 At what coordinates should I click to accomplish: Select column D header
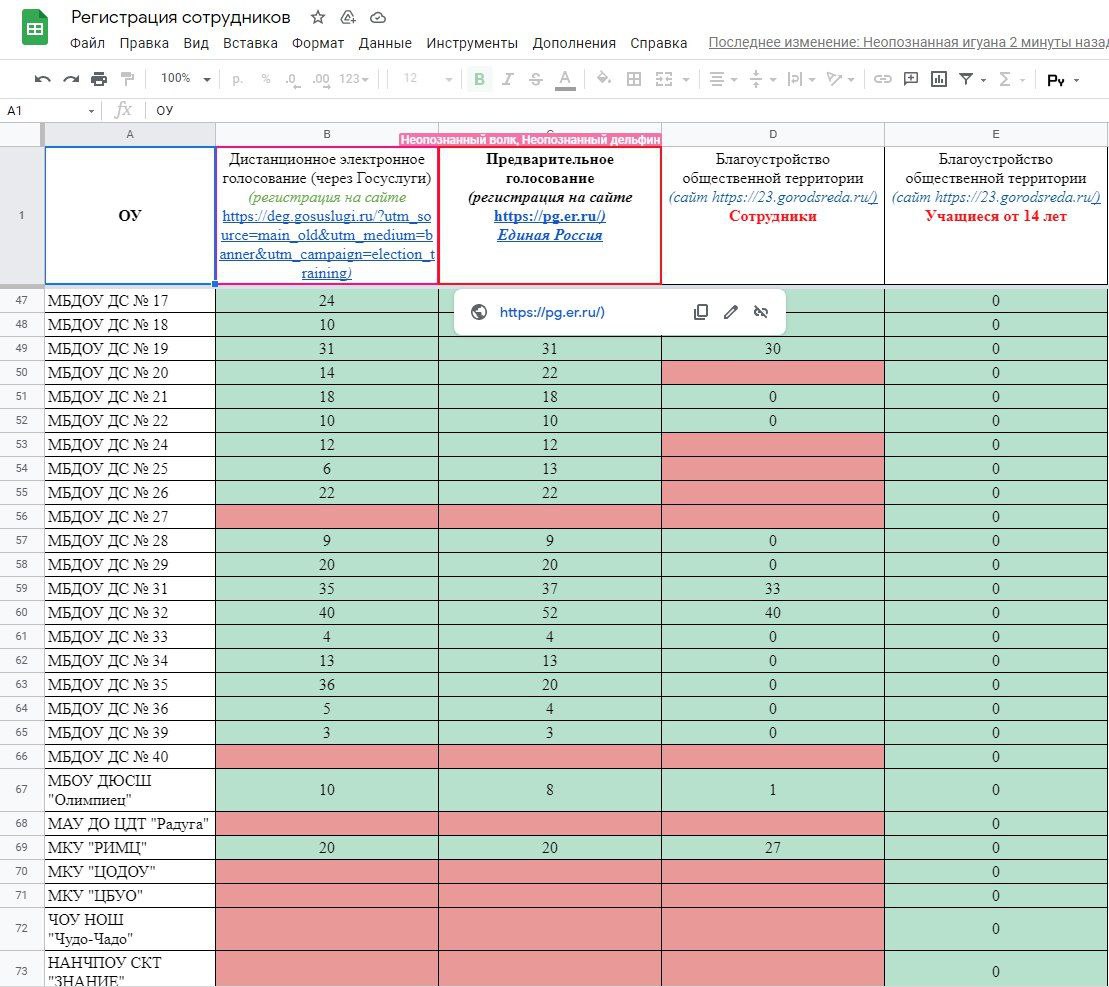click(772, 134)
